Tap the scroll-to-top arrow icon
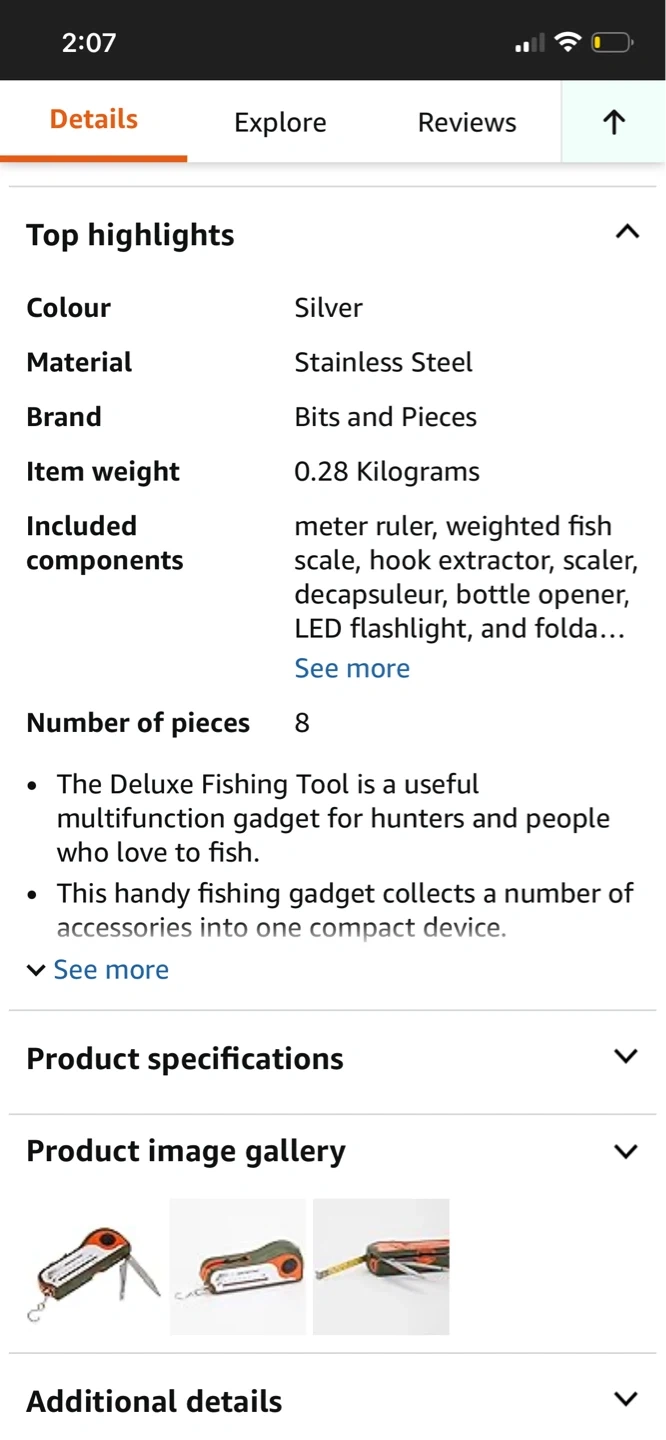Viewport: 666px width, 1440px height. [614, 122]
